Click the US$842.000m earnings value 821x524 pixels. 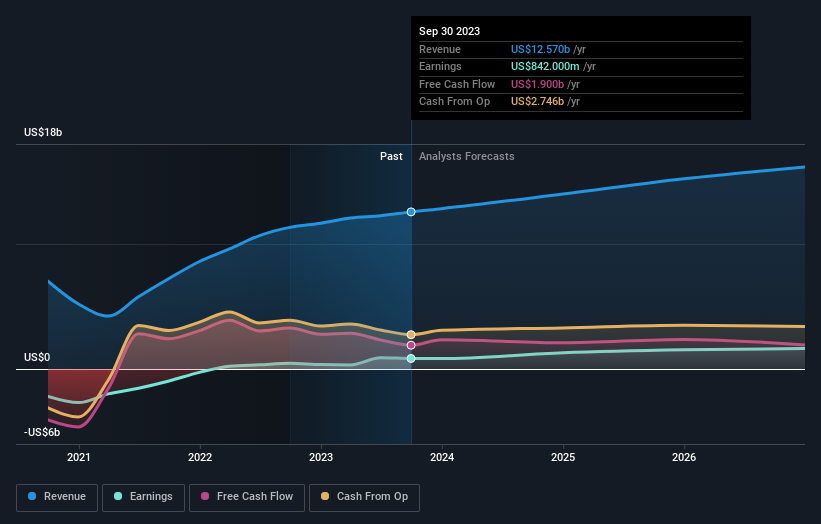coord(545,66)
